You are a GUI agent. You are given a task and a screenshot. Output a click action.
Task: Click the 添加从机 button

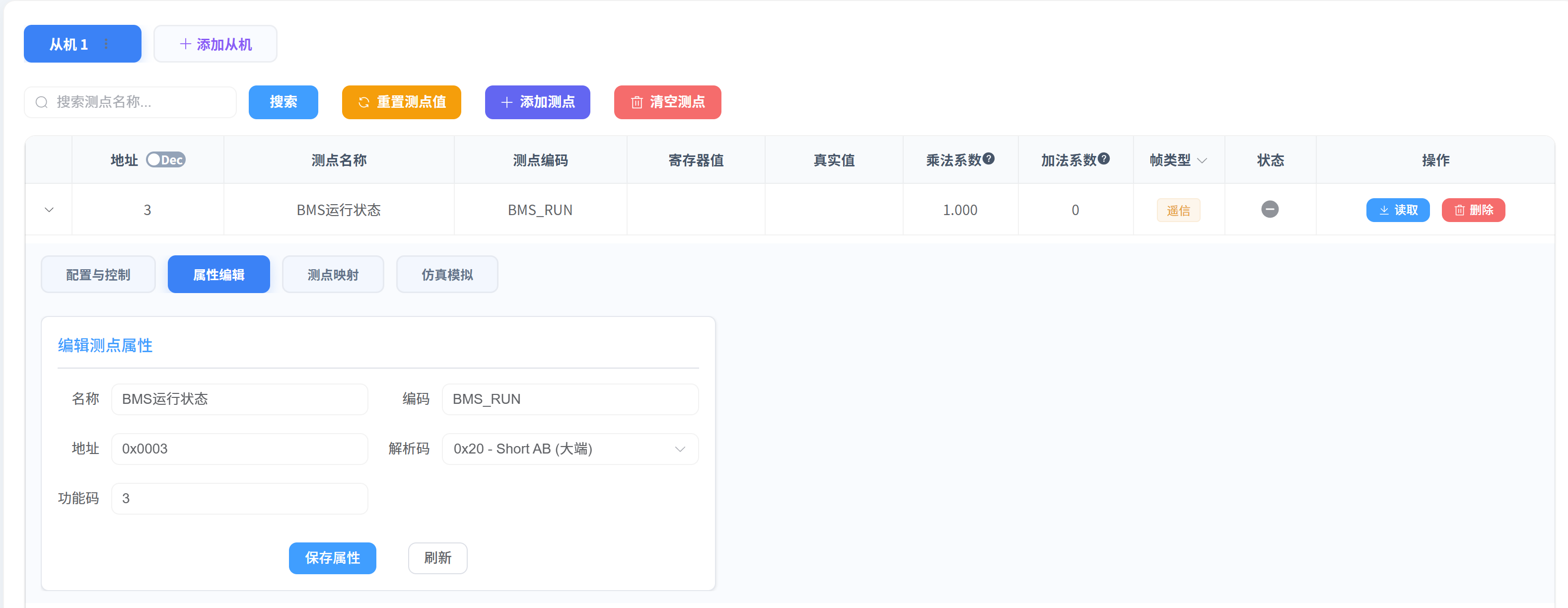pyautogui.click(x=215, y=44)
